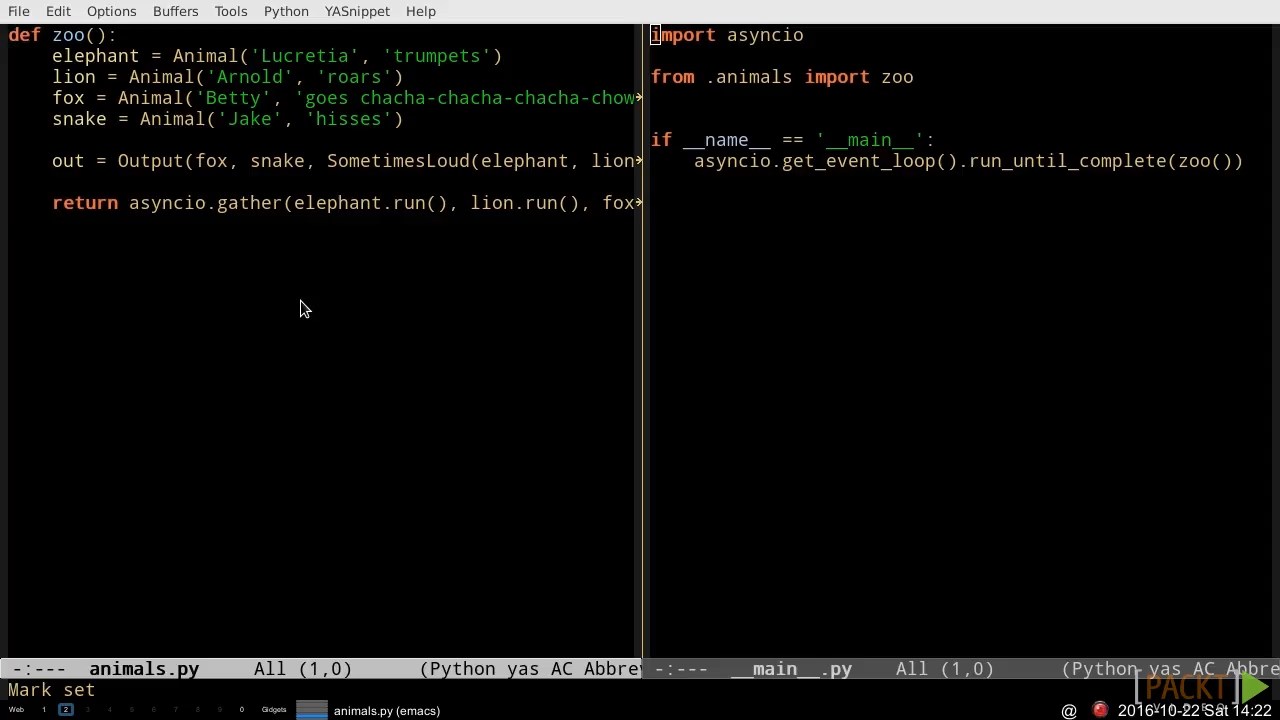This screenshot has height=720, width=1280.
Task: Click the vertical divider between Emacs windows
Action: 642,340
